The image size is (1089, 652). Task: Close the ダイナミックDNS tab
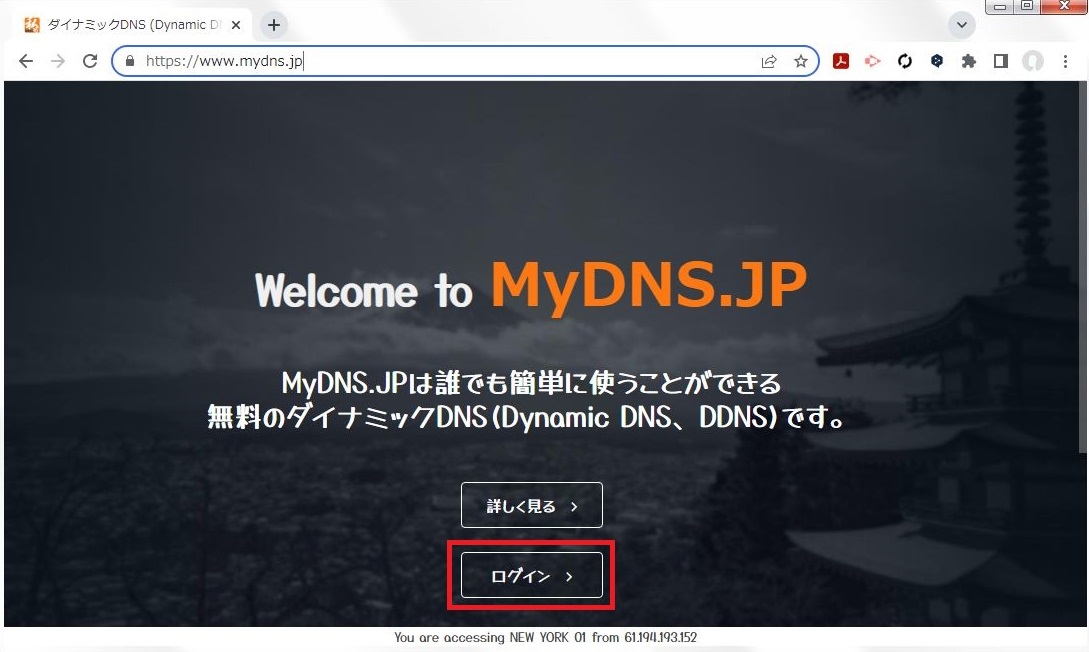(x=236, y=25)
